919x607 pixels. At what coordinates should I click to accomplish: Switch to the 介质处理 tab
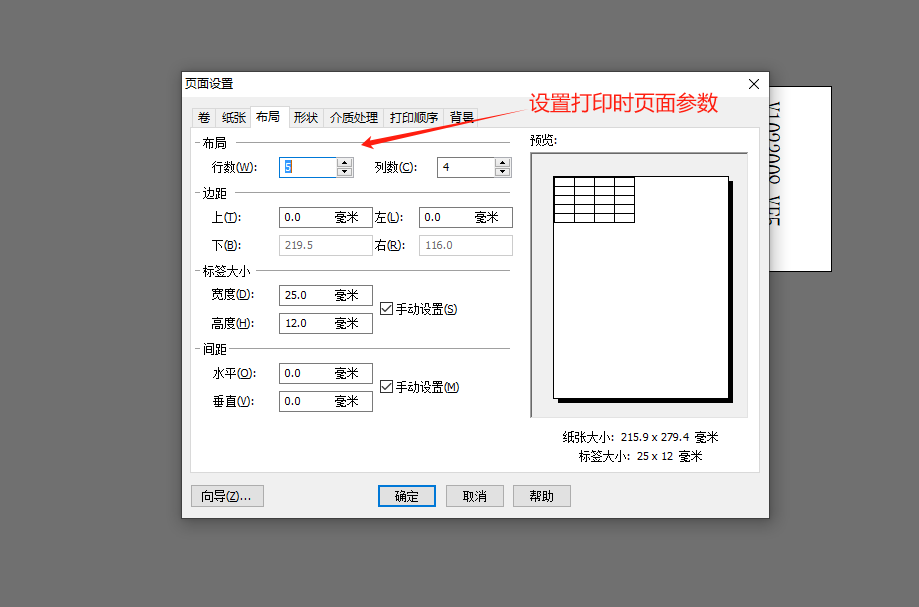coord(353,118)
